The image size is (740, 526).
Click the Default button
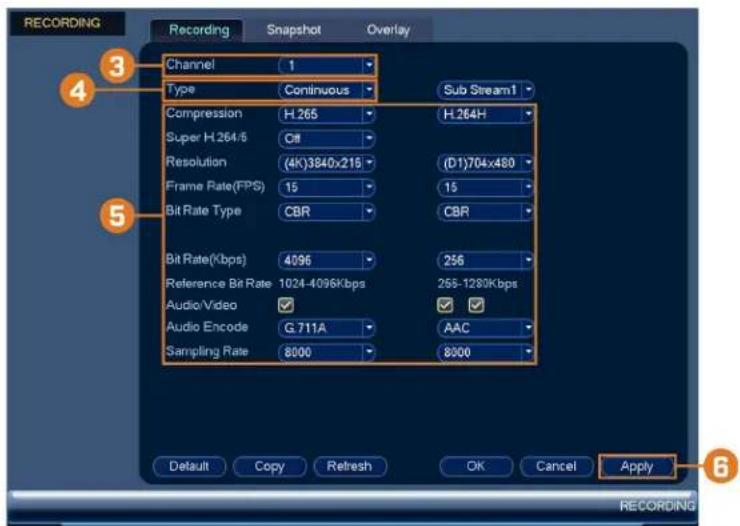[x=189, y=467]
